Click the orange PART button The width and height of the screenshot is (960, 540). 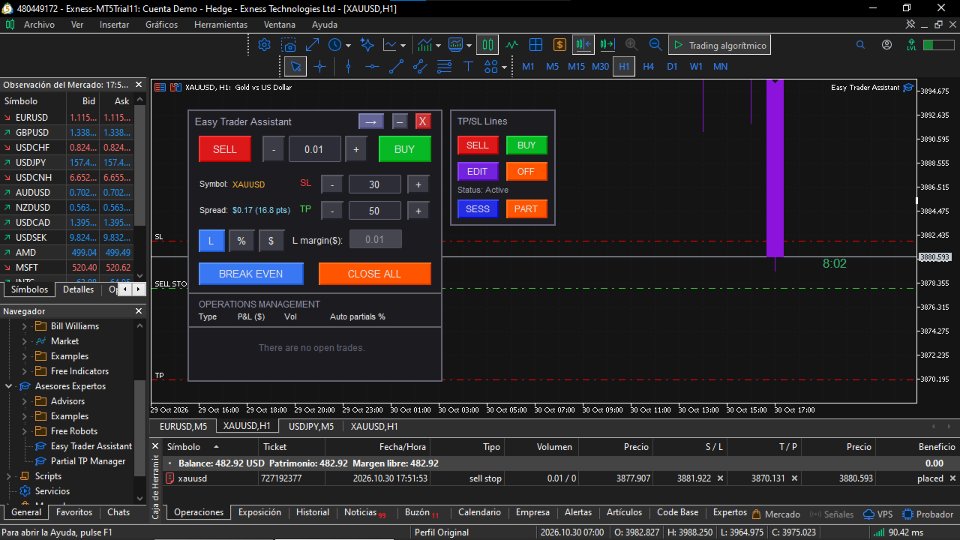tap(526, 209)
